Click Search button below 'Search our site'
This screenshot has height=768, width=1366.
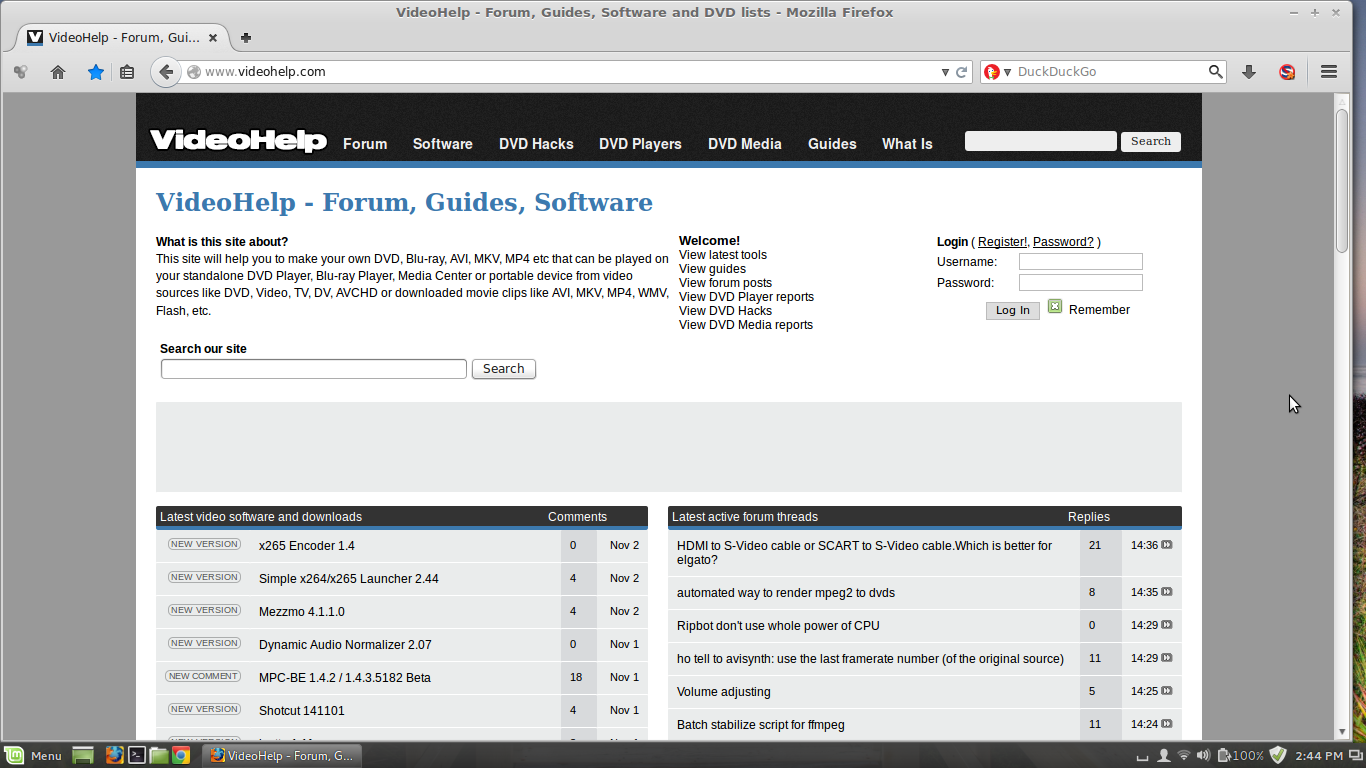[503, 369]
